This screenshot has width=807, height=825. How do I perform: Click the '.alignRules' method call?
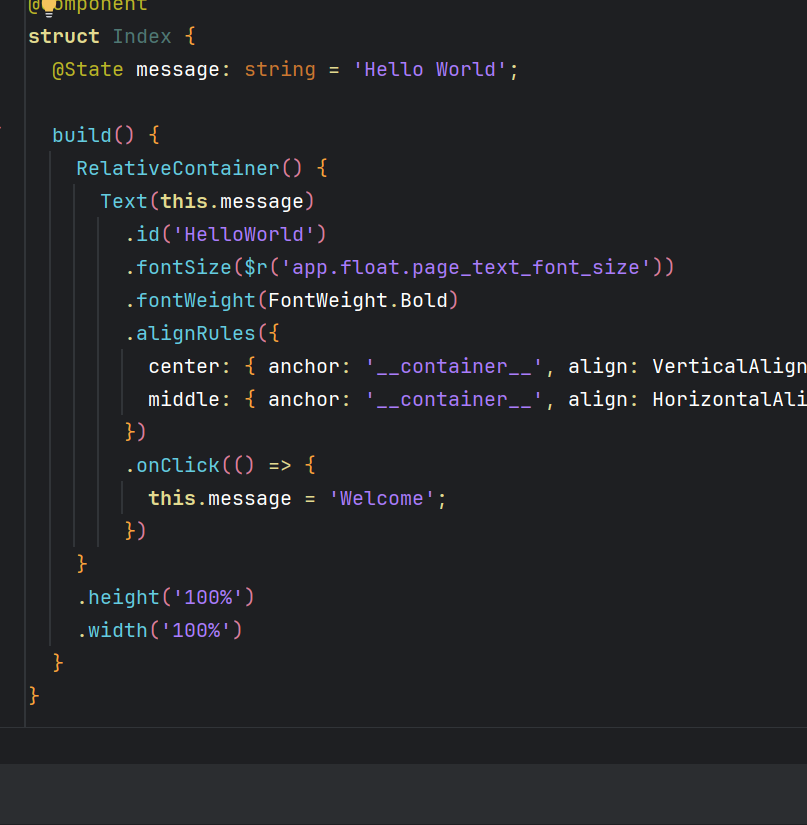[190, 334]
